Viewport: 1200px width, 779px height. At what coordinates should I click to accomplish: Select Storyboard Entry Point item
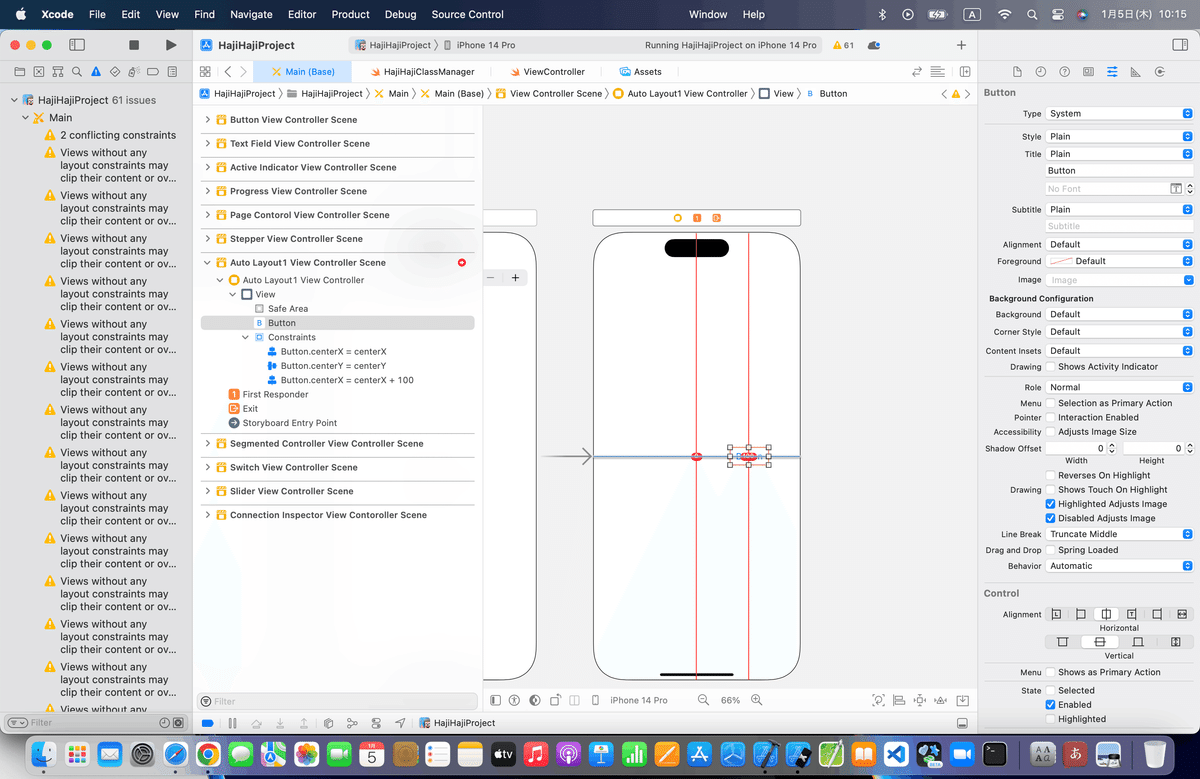point(283,423)
